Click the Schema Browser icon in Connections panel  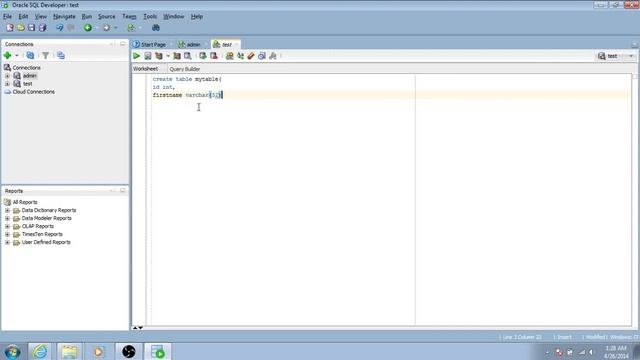[x=61, y=55]
